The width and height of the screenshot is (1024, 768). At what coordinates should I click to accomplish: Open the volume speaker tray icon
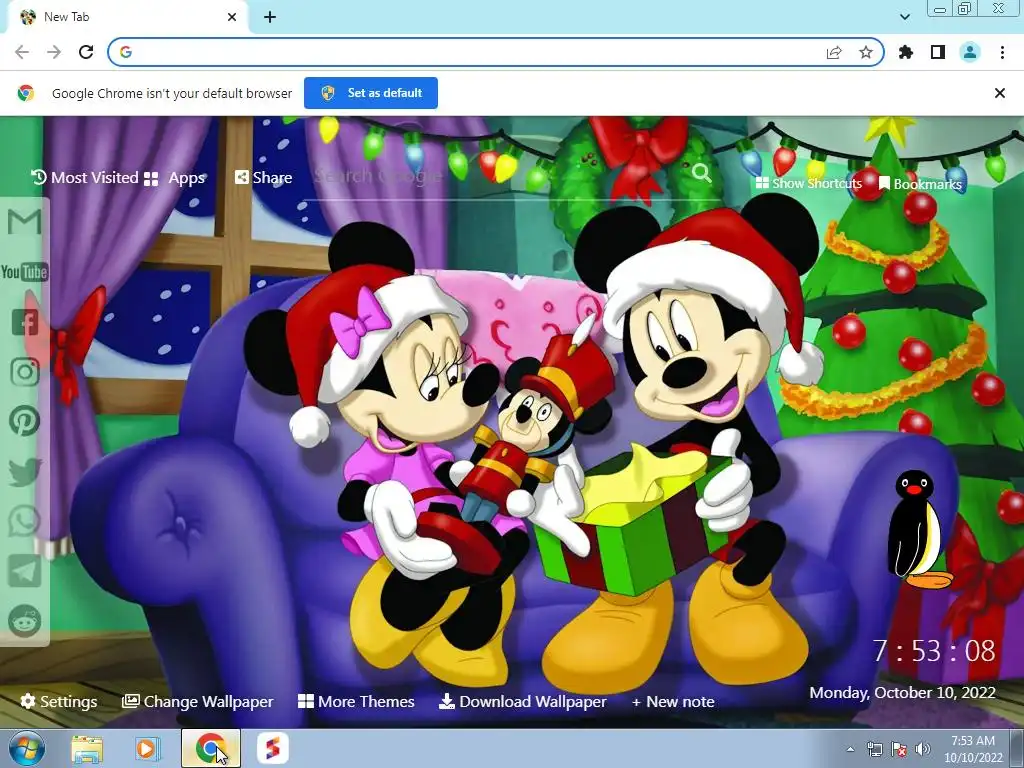click(922, 749)
